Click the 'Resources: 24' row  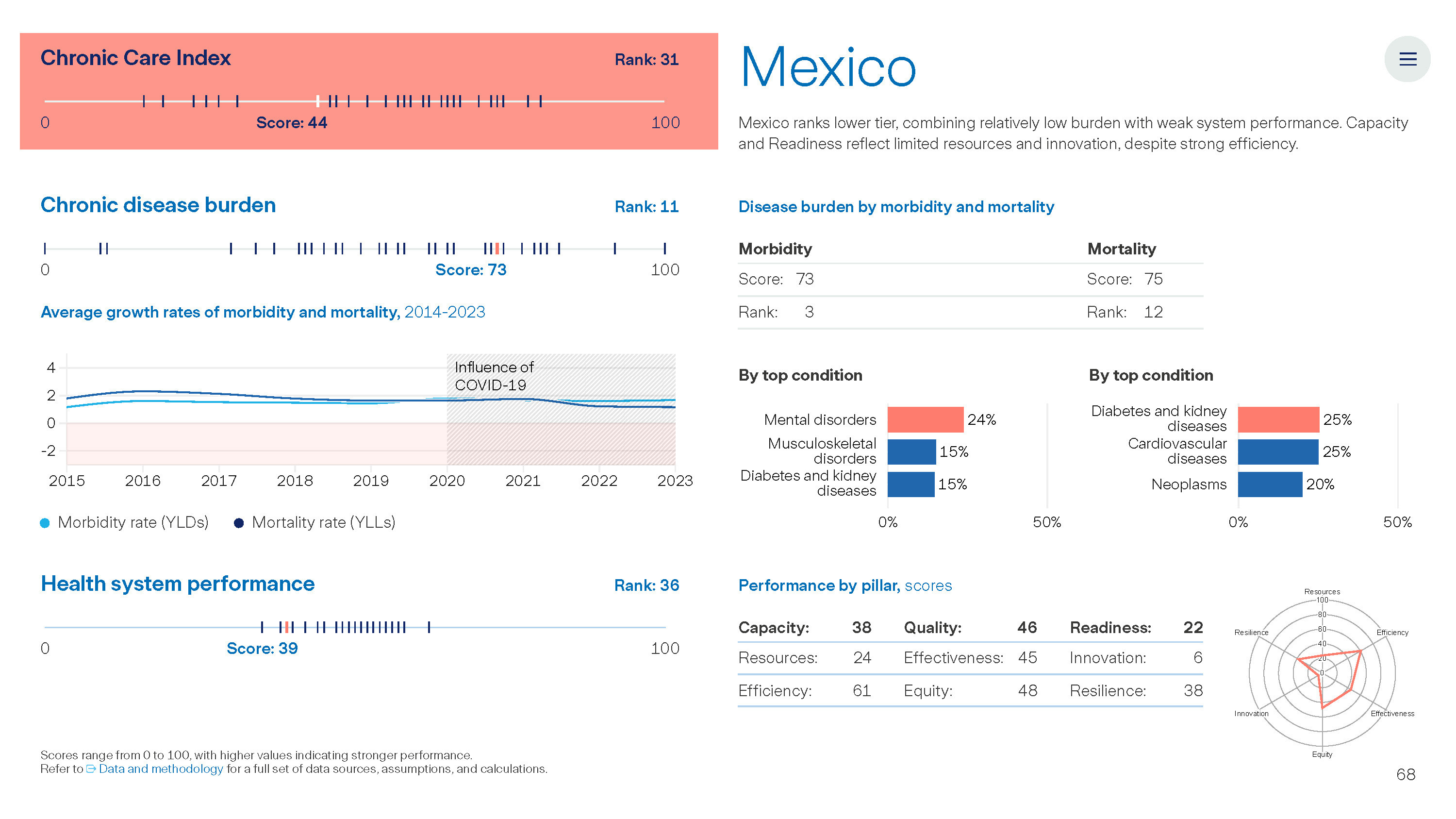pyautogui.click(x=804, y=658)
